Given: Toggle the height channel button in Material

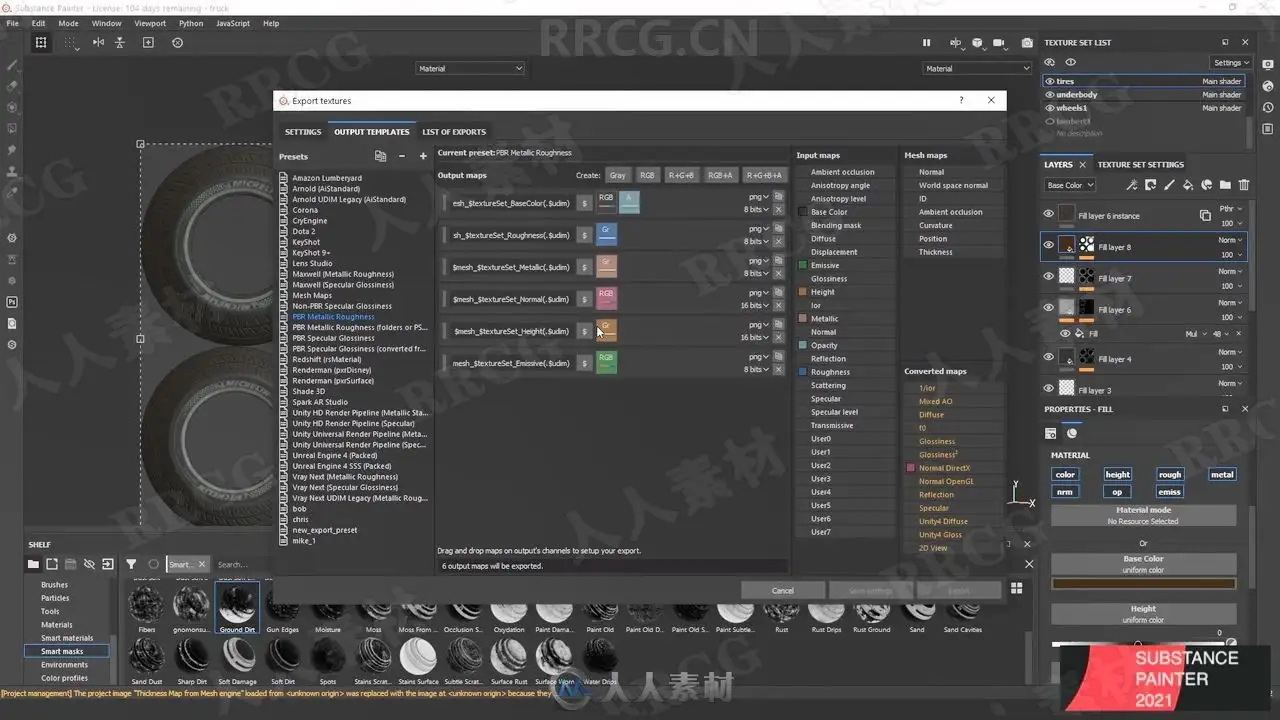Looking at the screenshot, I should tap(1117, 474).
